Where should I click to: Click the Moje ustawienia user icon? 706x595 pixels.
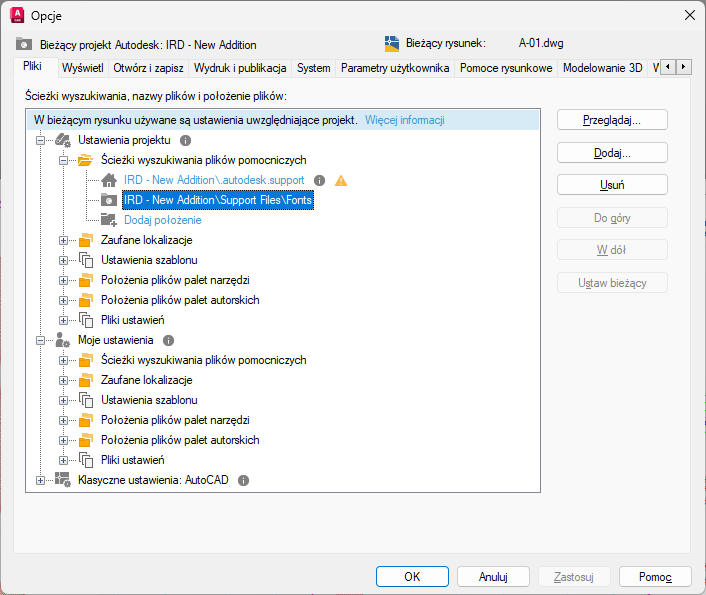(64, 340)
